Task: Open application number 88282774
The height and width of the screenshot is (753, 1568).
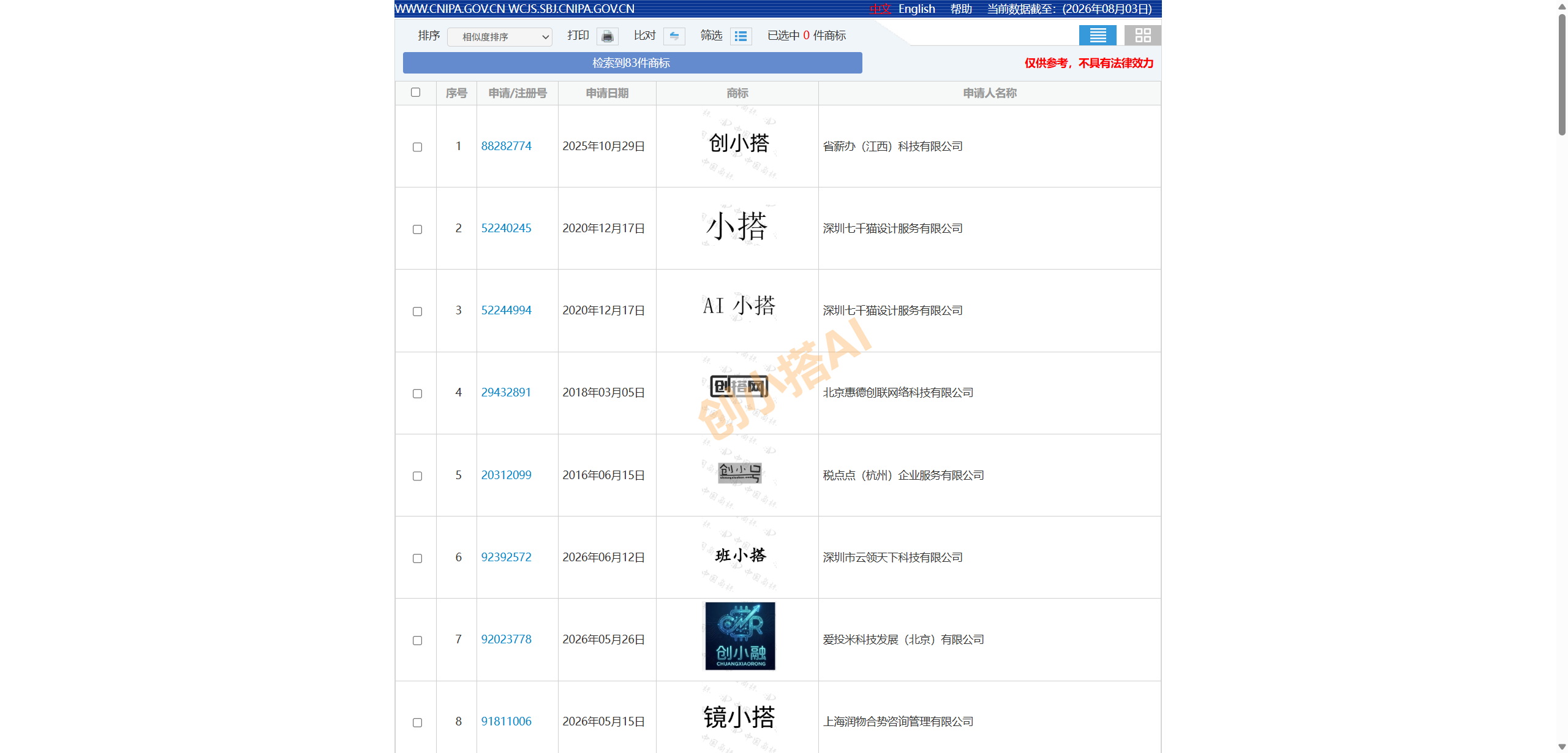Action: coord(506,146)
